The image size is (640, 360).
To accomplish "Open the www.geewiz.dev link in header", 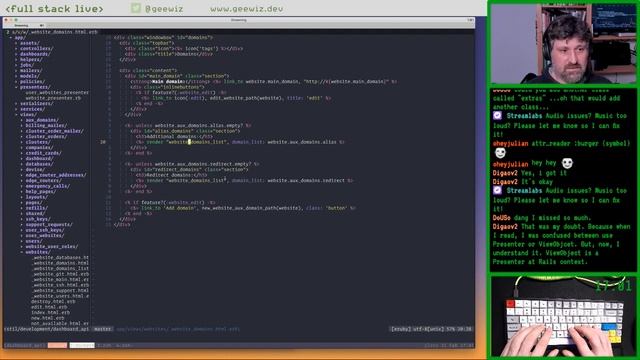I will pos(247,9).
